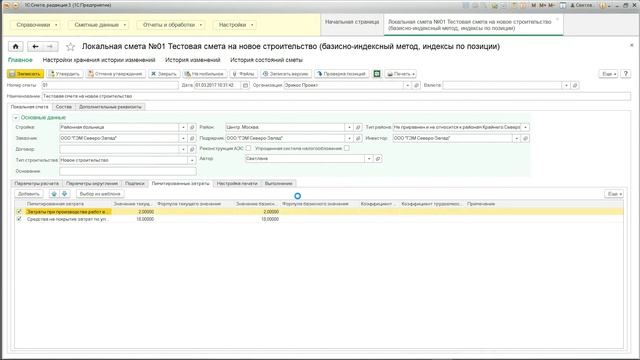Image resolution: width=640 pixels, height=360 pixels.
Task: Switch to the Дополнительные реквизиты tab
Action: pyautogui.click(x=110, y=107)
